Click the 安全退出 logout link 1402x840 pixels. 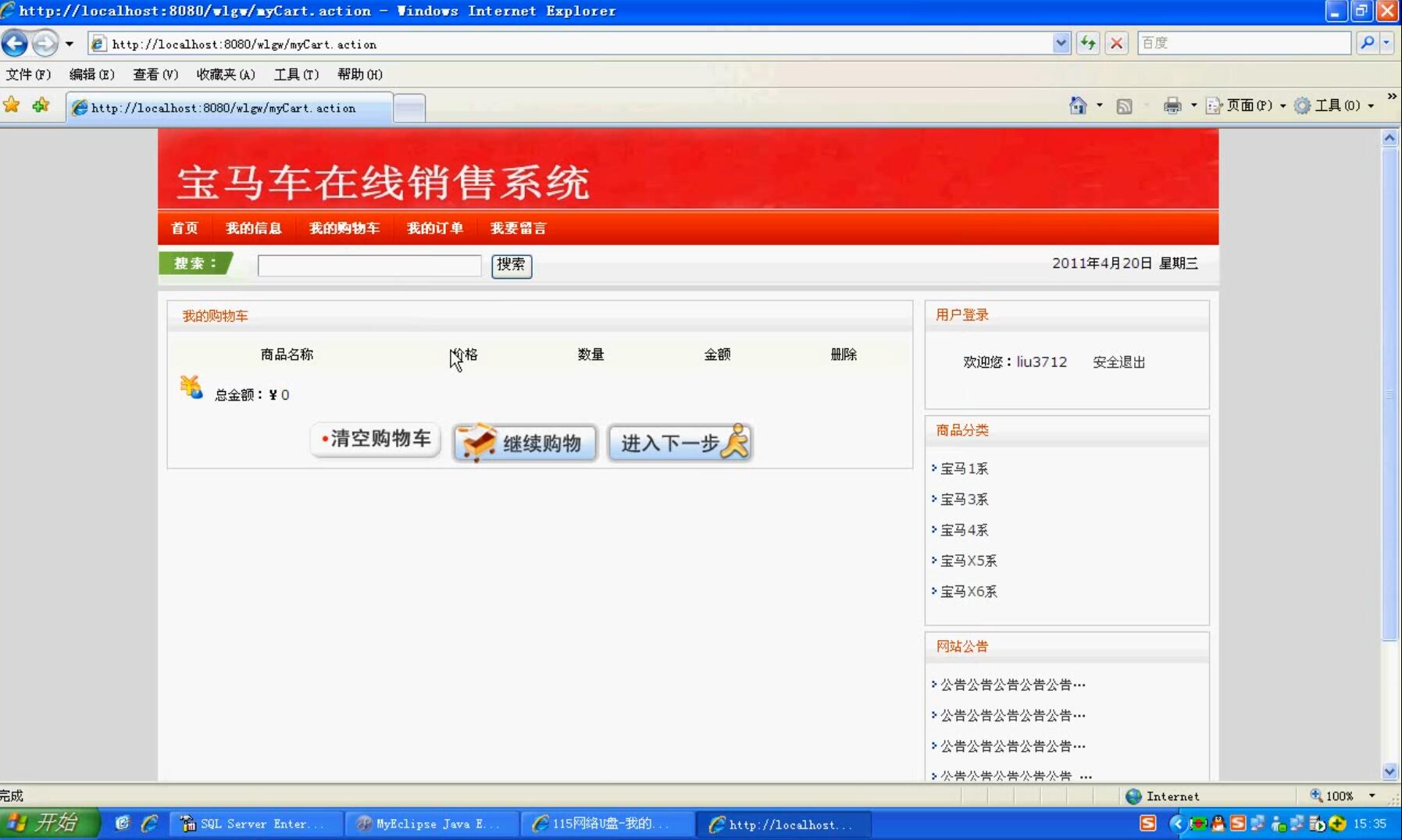(1118, 362)
